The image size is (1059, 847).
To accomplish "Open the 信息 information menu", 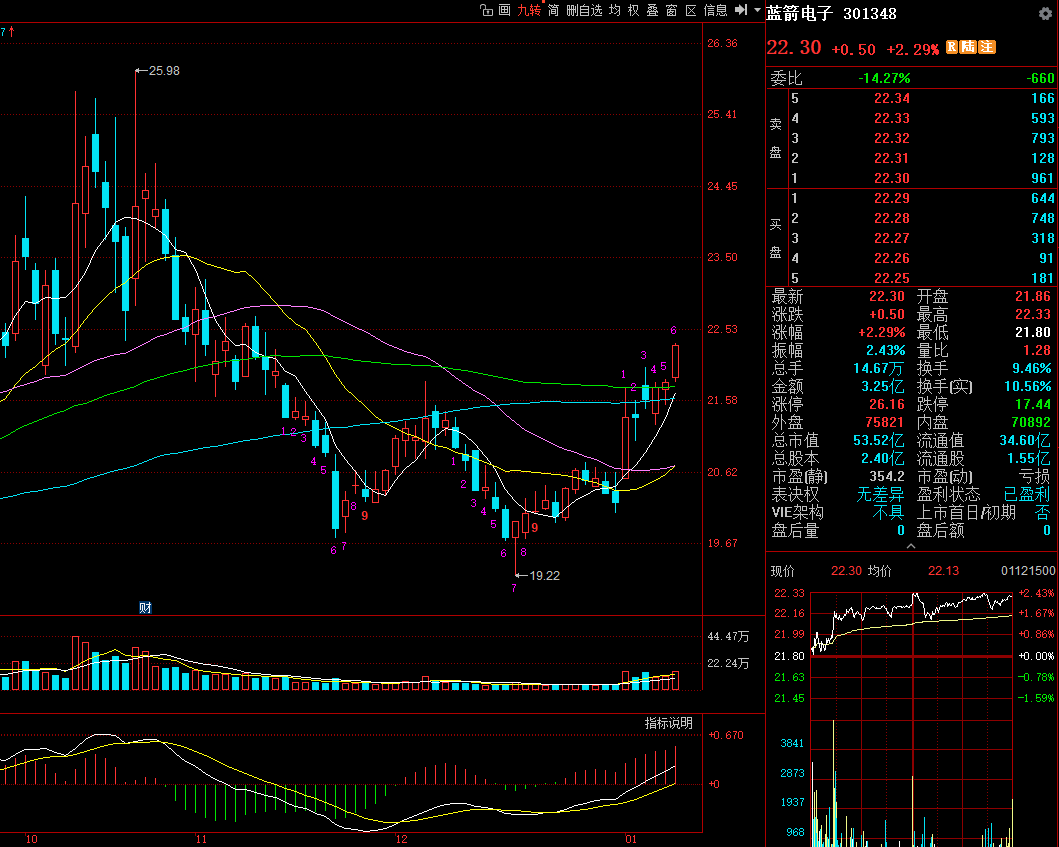I will point(716,10).
